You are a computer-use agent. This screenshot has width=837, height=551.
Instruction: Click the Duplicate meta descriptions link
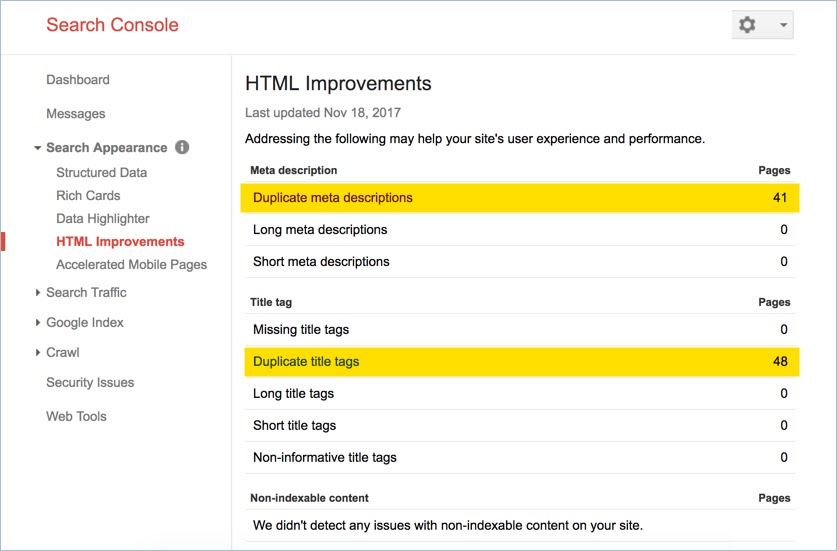point(333,198)
